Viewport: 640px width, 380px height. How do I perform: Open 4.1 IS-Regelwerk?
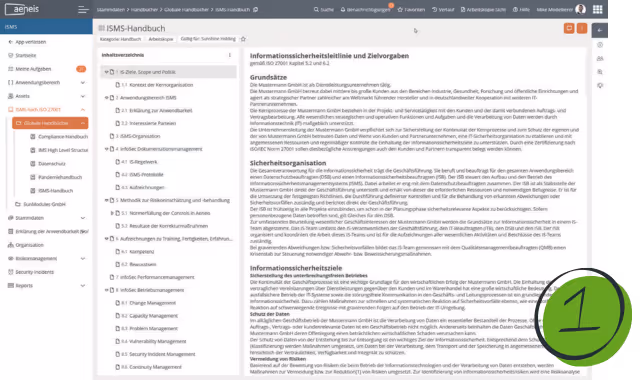click(x=143, y=162)
